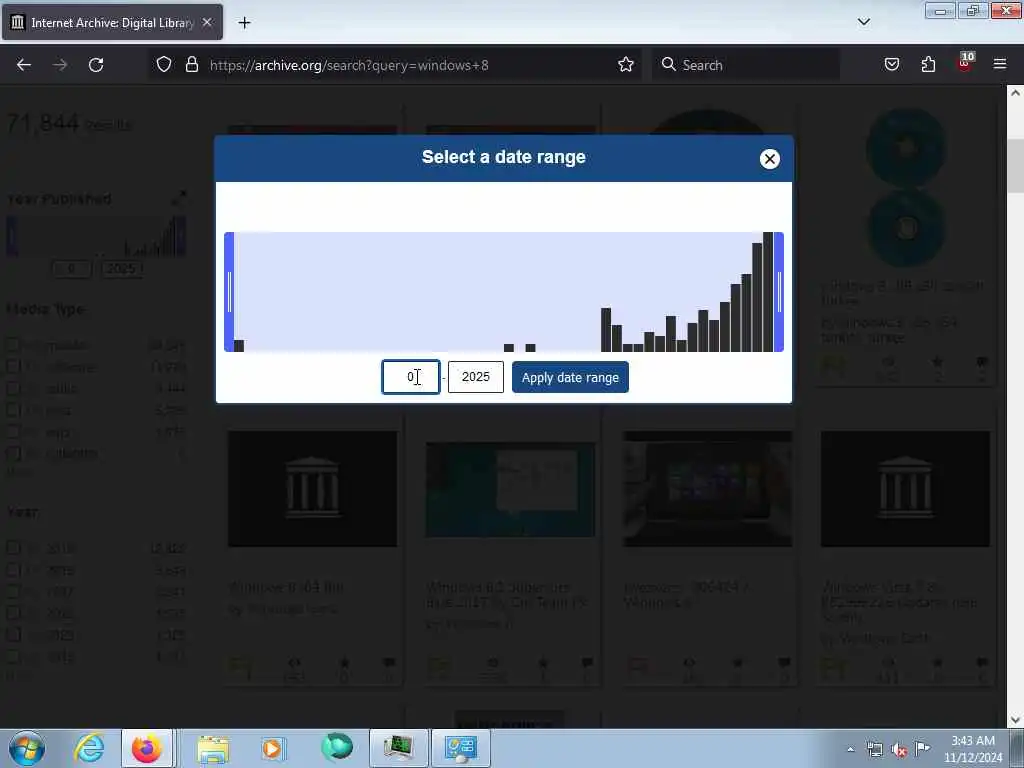This screenshot has width=1024, height=768.
Task: Open a new browser tab
Action: click(244, 23)
